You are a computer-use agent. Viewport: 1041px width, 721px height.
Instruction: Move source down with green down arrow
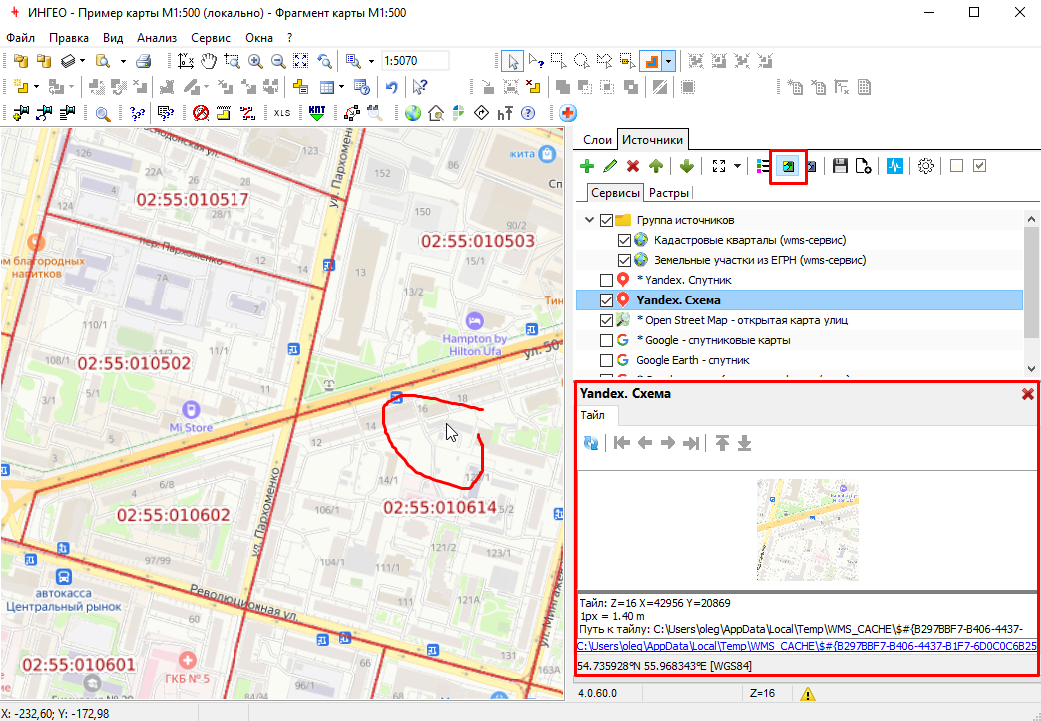pos(686,166)
